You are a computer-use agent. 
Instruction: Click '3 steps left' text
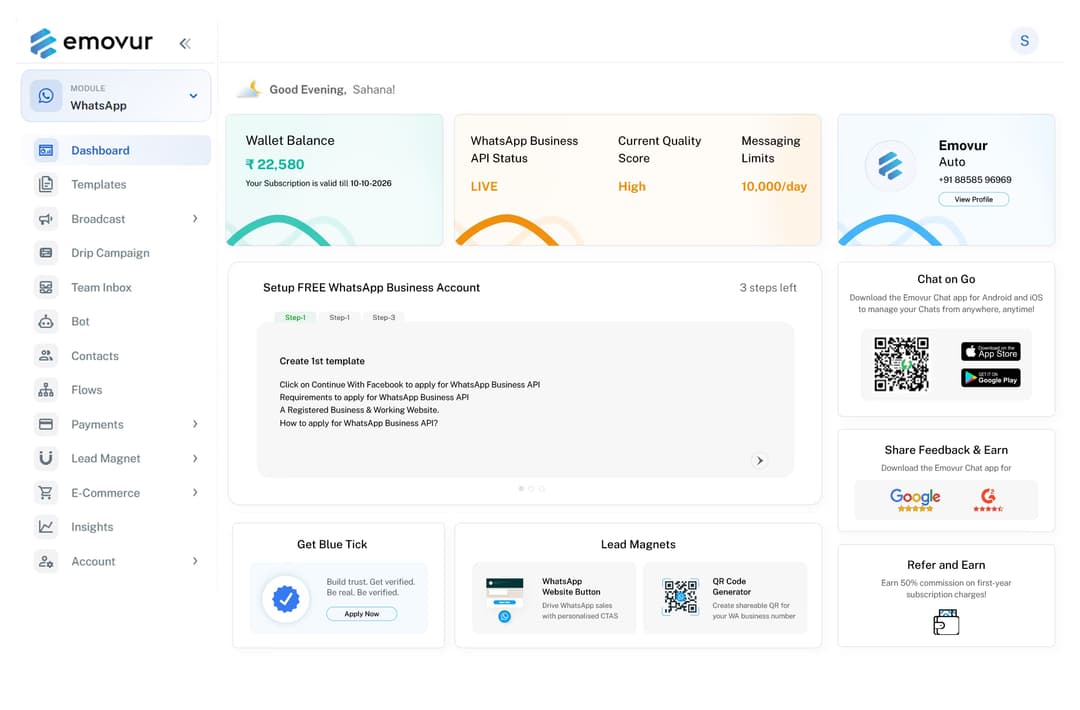tap(768, 288)
